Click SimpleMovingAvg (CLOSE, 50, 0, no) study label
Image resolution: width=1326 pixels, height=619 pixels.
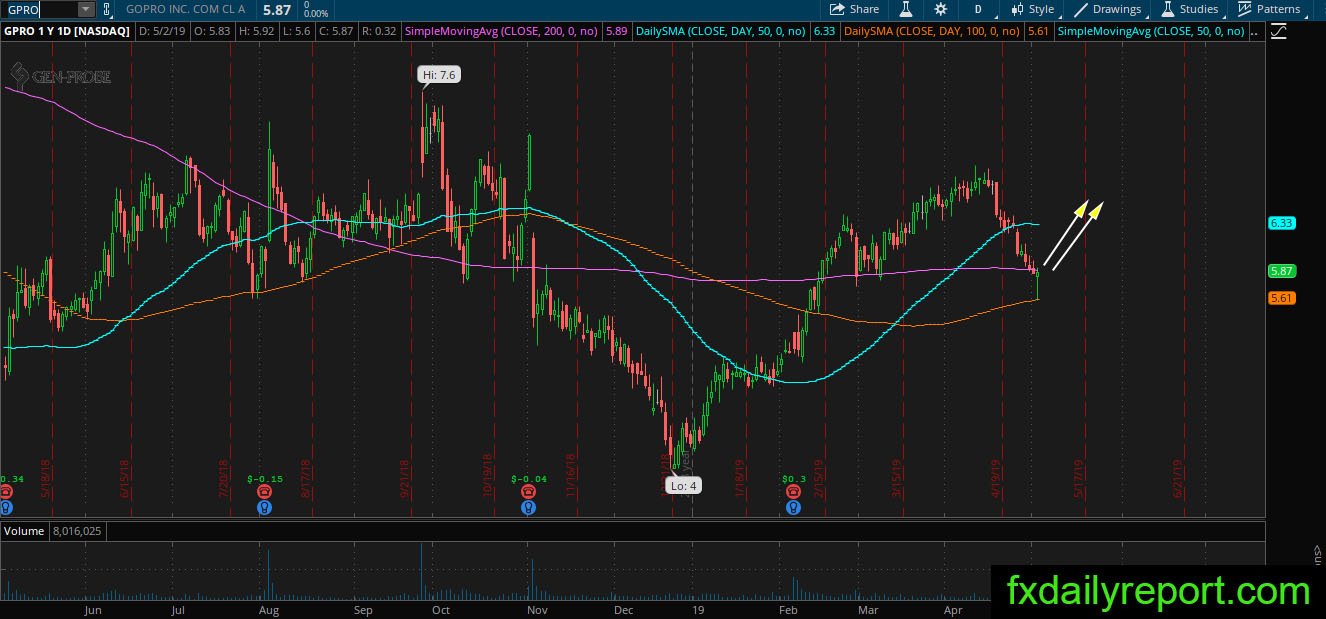pyautogui.click(x=1151, y=32)
